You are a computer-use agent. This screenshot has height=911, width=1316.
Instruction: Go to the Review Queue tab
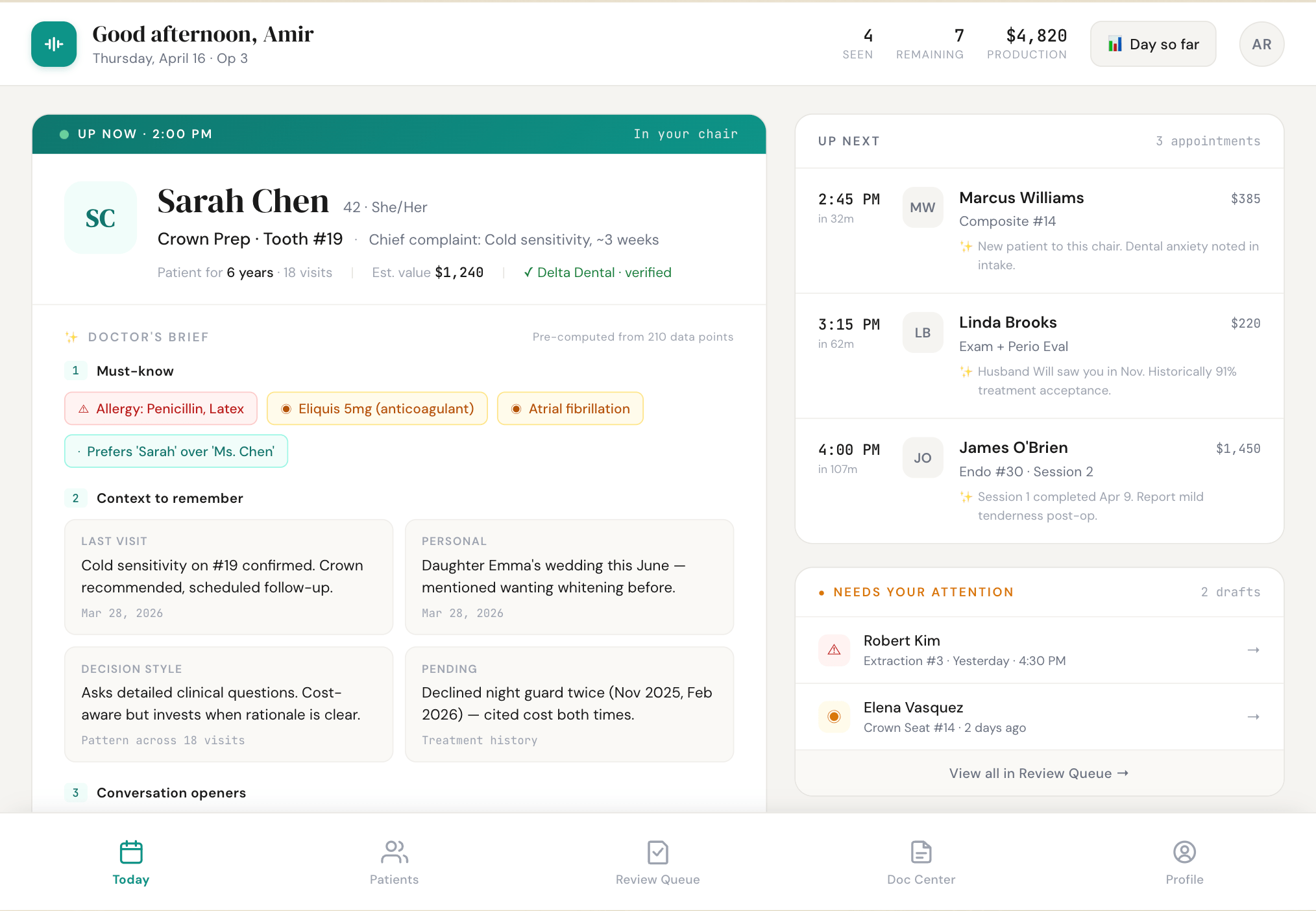coord(658,863)
